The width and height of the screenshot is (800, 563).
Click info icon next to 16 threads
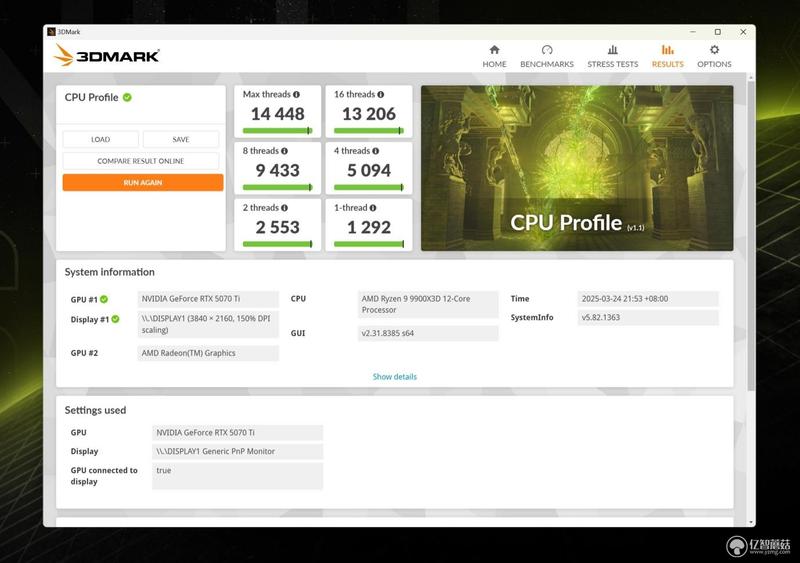381,94
